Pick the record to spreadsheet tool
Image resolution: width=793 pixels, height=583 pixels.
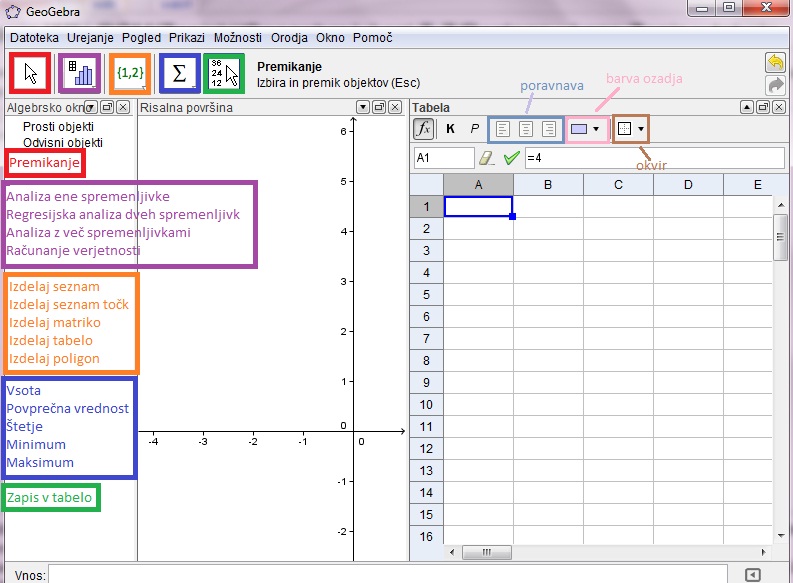[x=225, y=73]
